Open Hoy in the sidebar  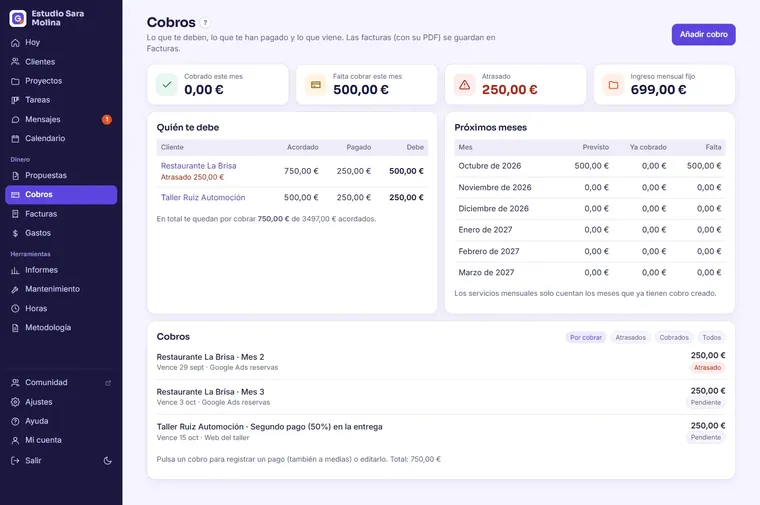(61, 43)
